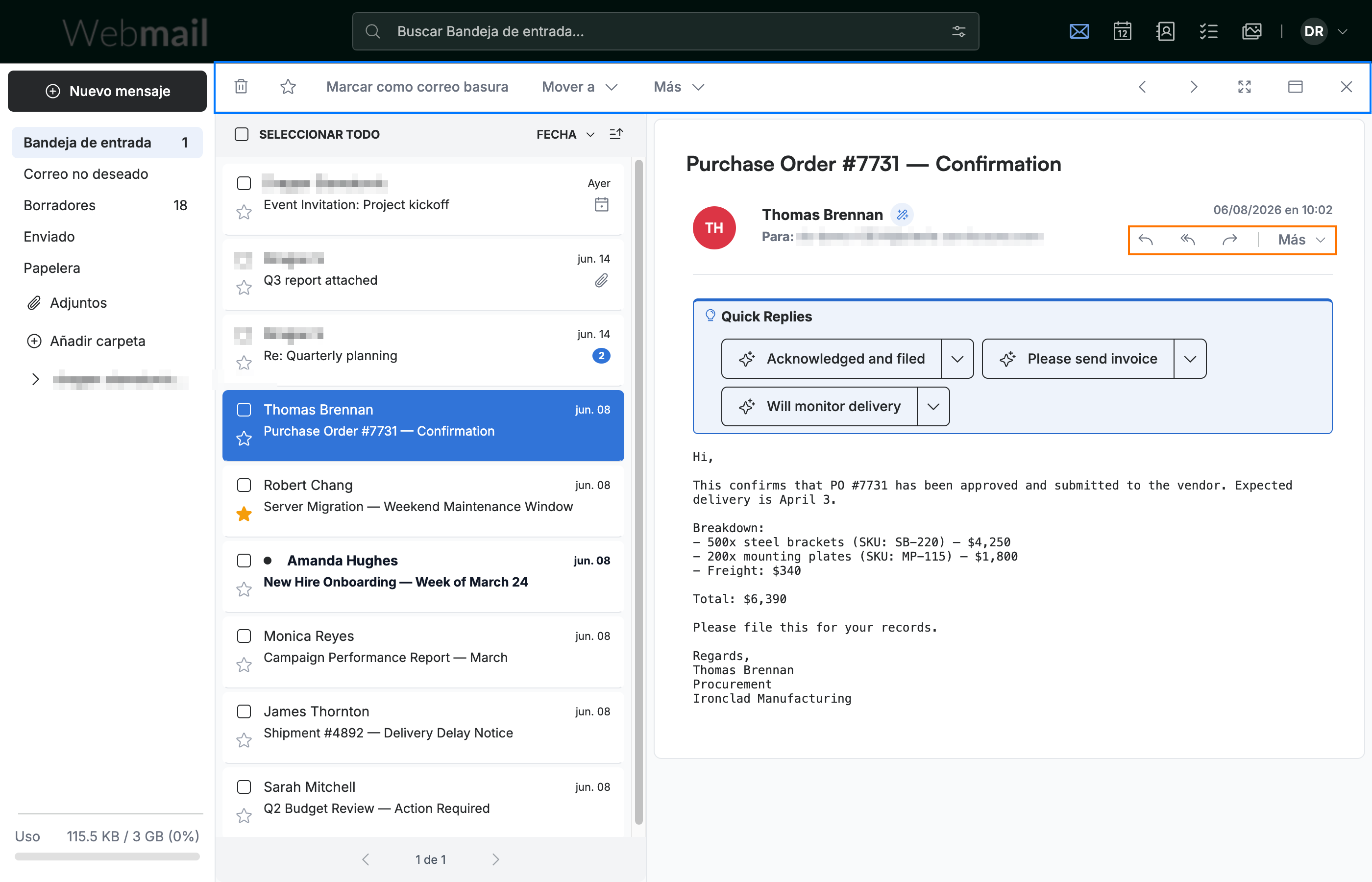Go to previous message arrow
Screen dimensions: 1372x882
tap(1142, 86)
